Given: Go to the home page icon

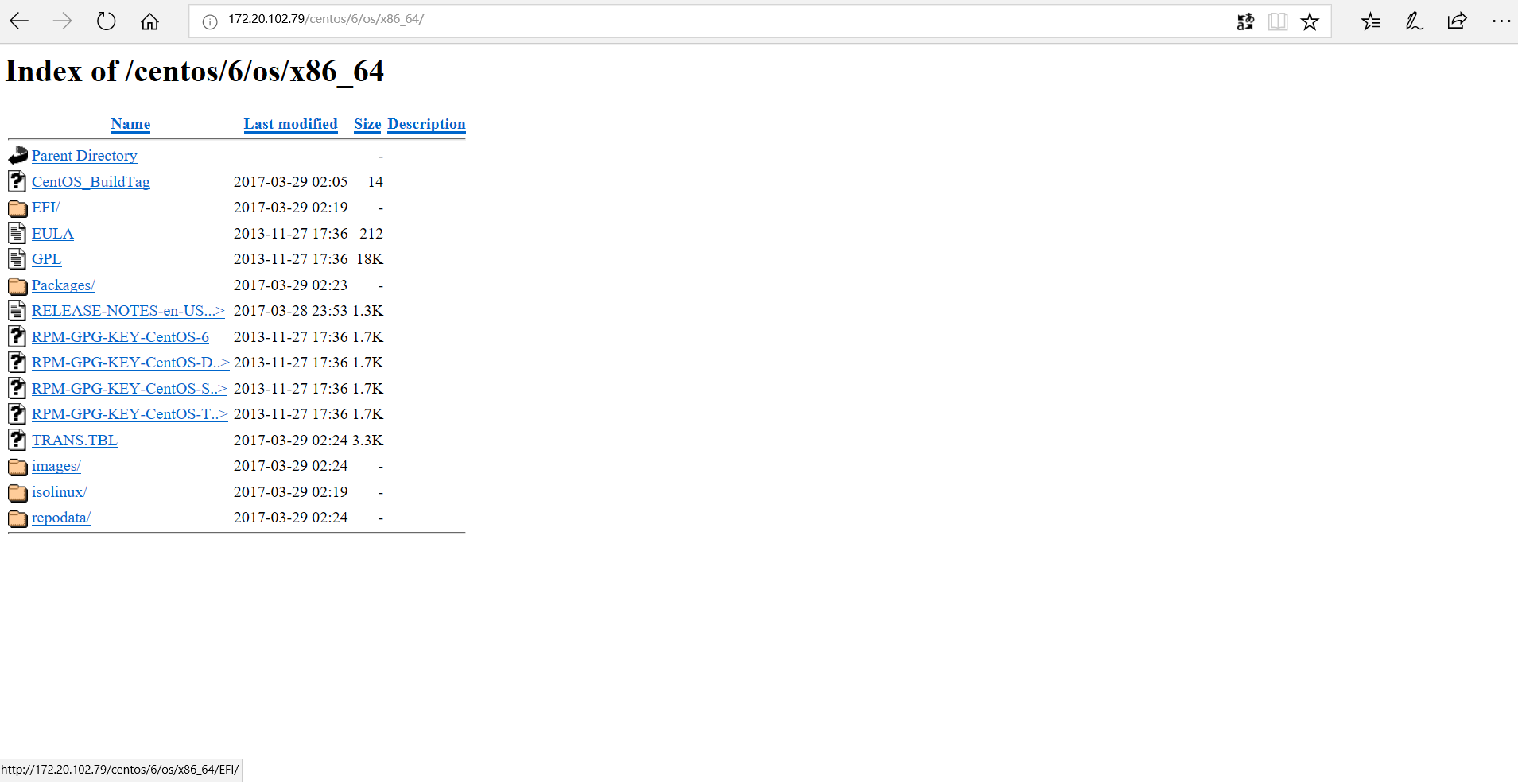Looking at the screenshot, I should pos(149,21).
